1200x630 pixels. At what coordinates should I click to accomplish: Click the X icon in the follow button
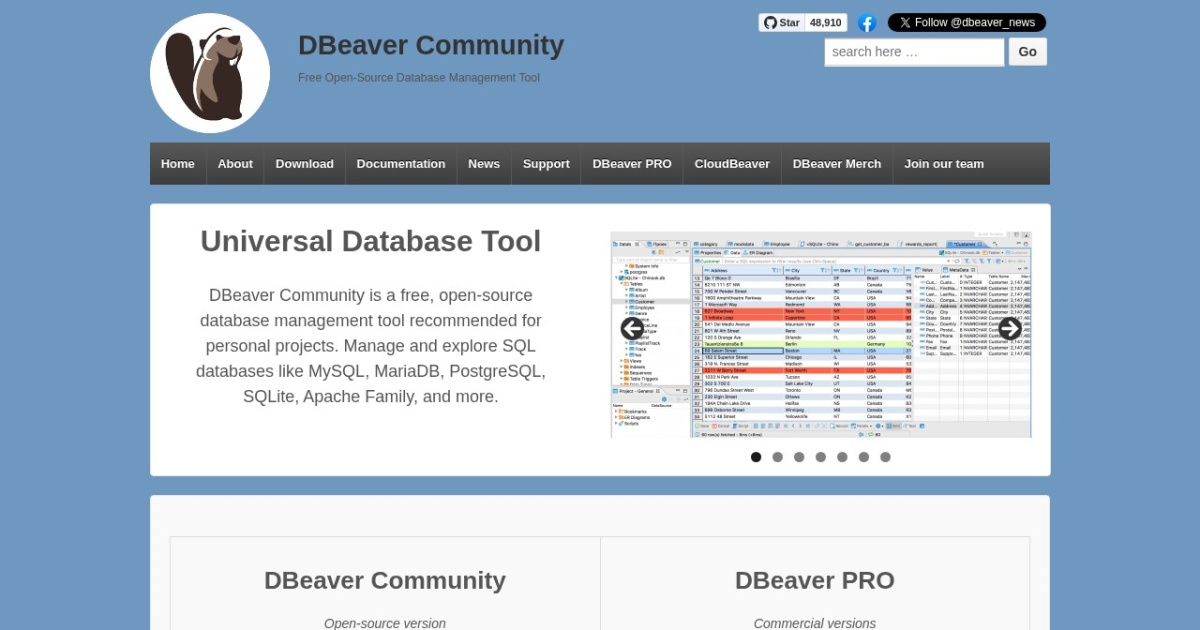point(903,21)
